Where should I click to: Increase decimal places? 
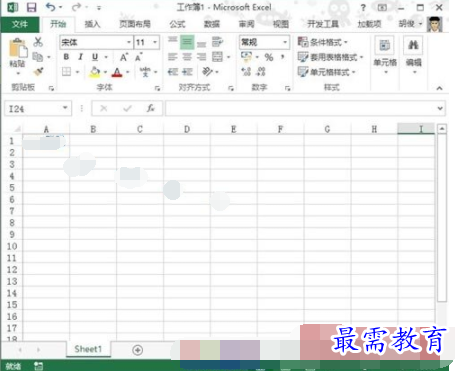click(246, 72)
